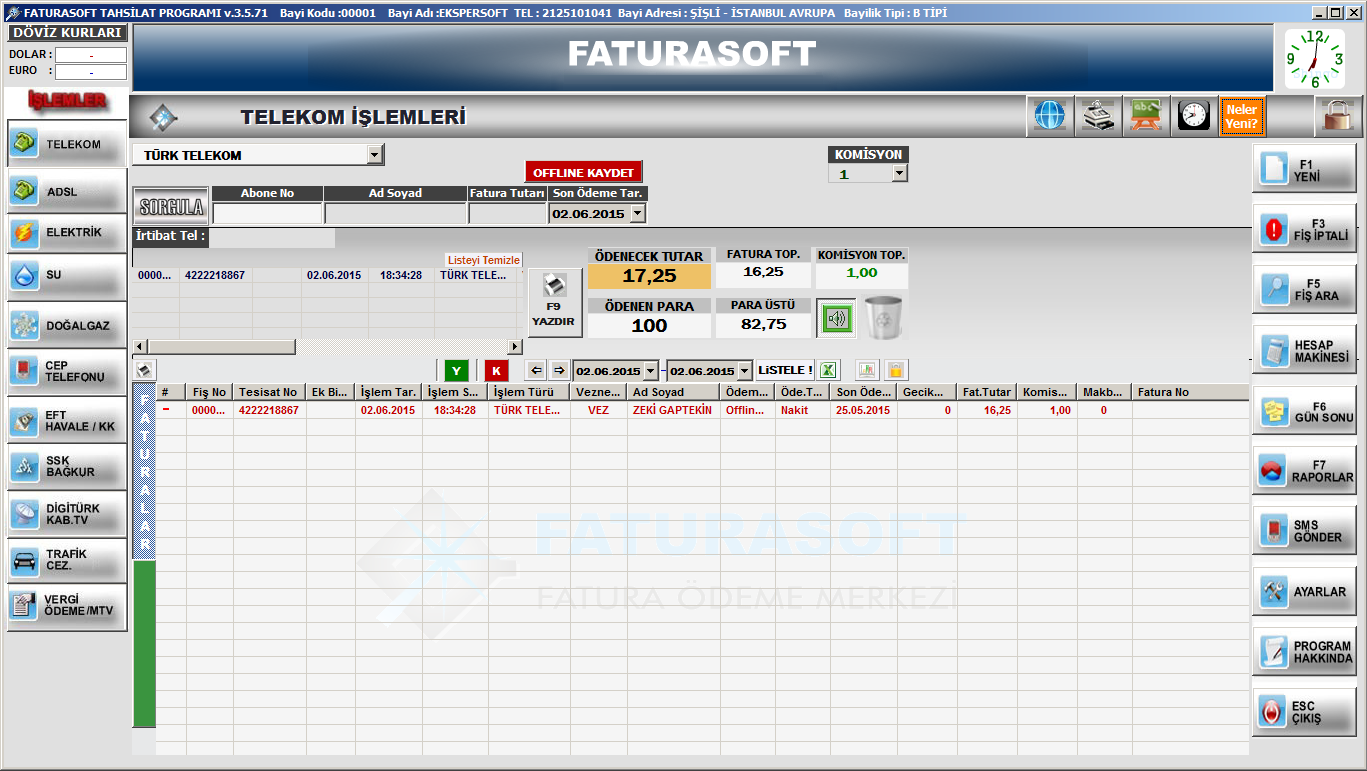Click the small yellow padlock icon
The width and height of the screenshot is (1367, 771).
point(895,370)
